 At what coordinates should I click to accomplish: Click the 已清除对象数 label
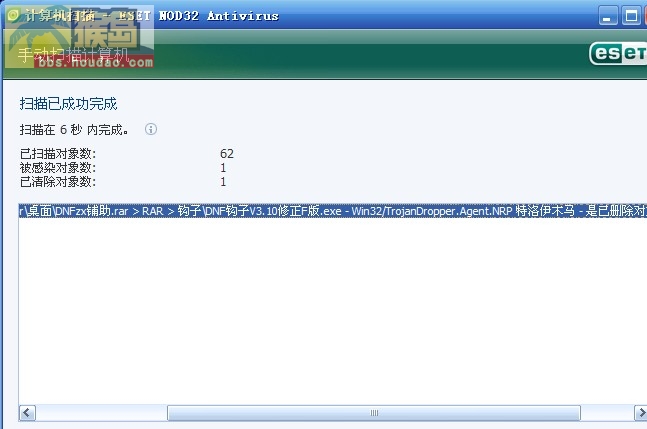[58, 182]
